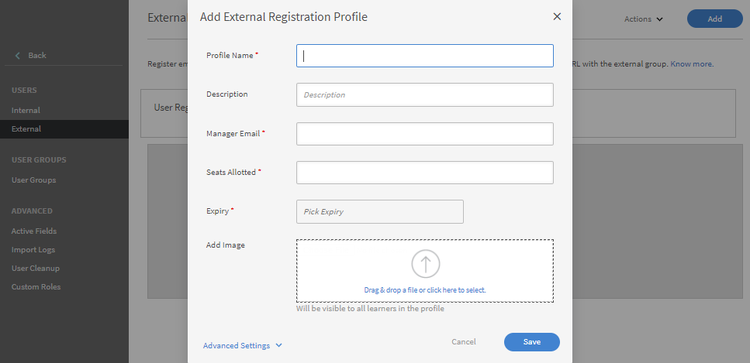Viewport: 750px width, 363px height.
Task: Open the Know more link
Action: click(x=692, y=64)
